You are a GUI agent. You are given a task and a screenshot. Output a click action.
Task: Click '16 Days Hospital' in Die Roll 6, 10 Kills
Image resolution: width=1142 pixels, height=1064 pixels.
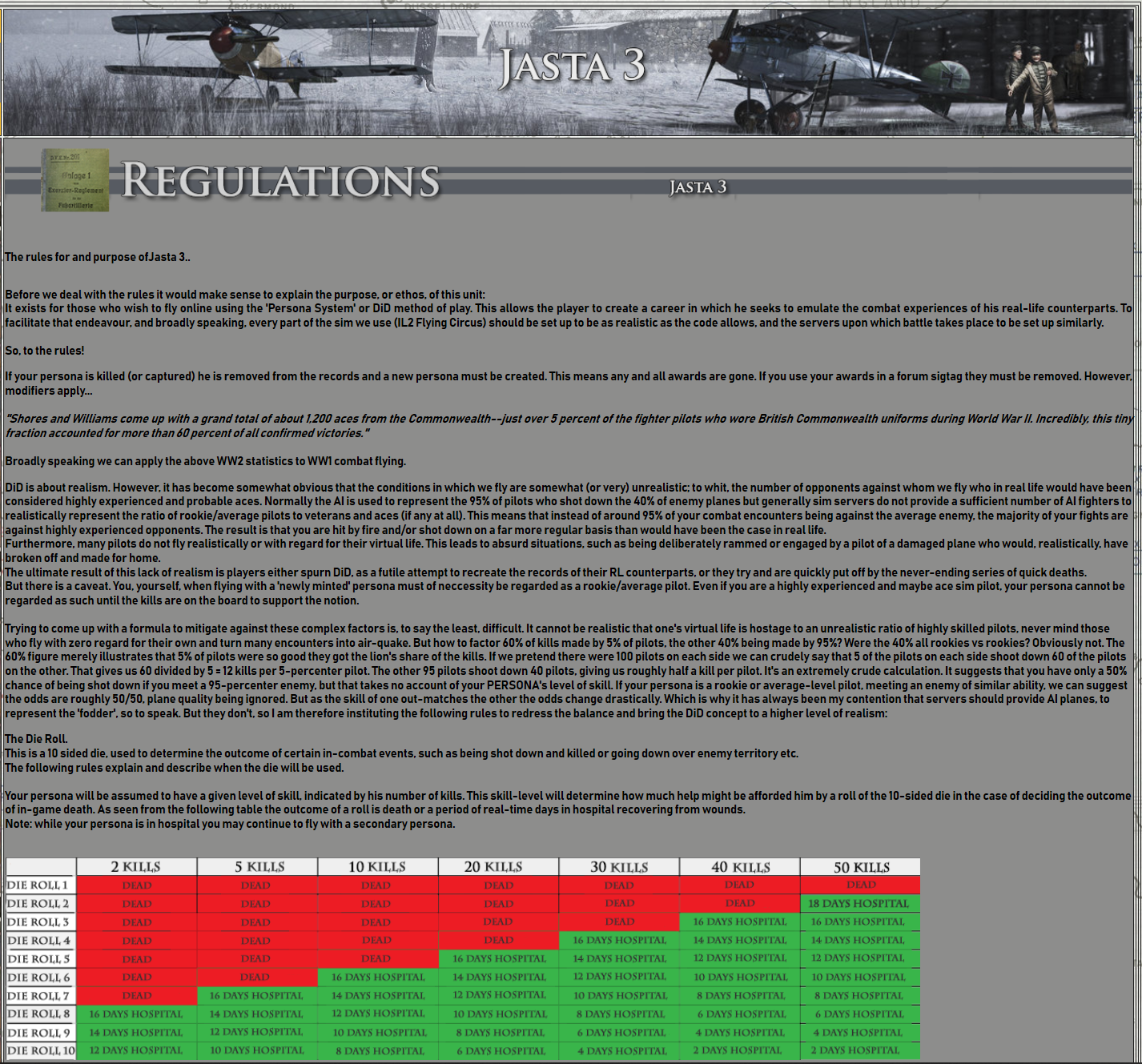point(378,977)
